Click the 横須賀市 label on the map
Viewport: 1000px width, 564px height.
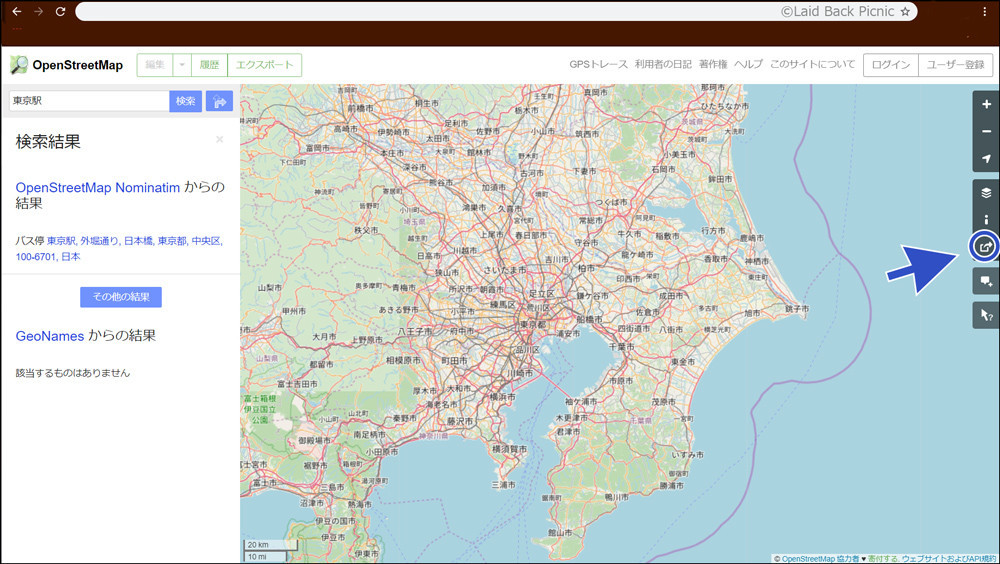(x=510, y=449)
